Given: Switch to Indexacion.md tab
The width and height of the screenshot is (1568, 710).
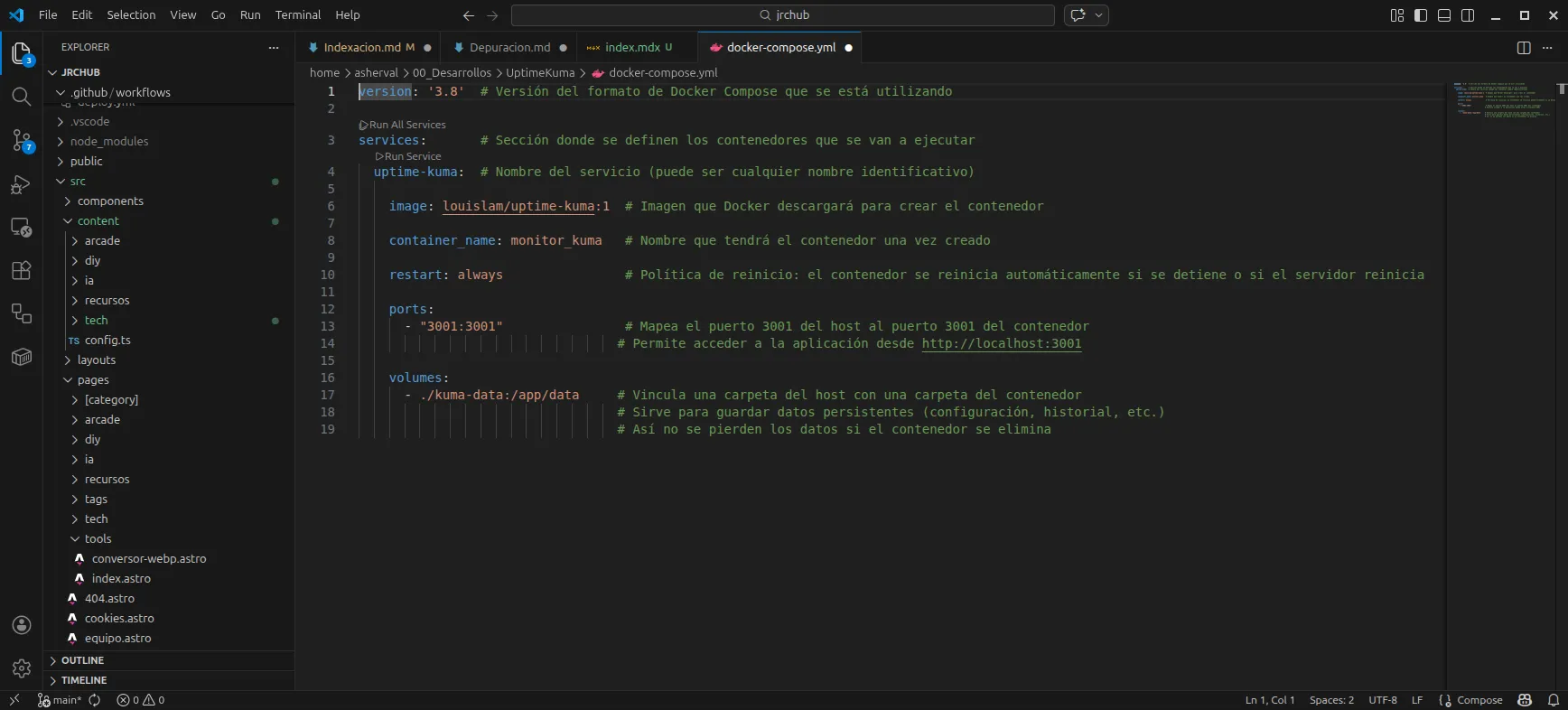Looking at the screenshot, I should 361,48.
